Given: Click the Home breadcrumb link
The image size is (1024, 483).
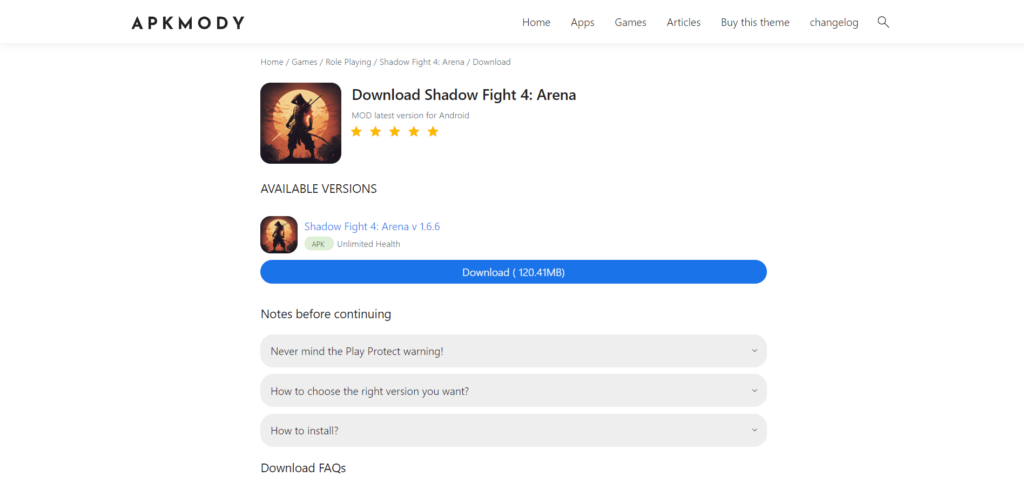Looking at the screenshot, I should [271, 62].
